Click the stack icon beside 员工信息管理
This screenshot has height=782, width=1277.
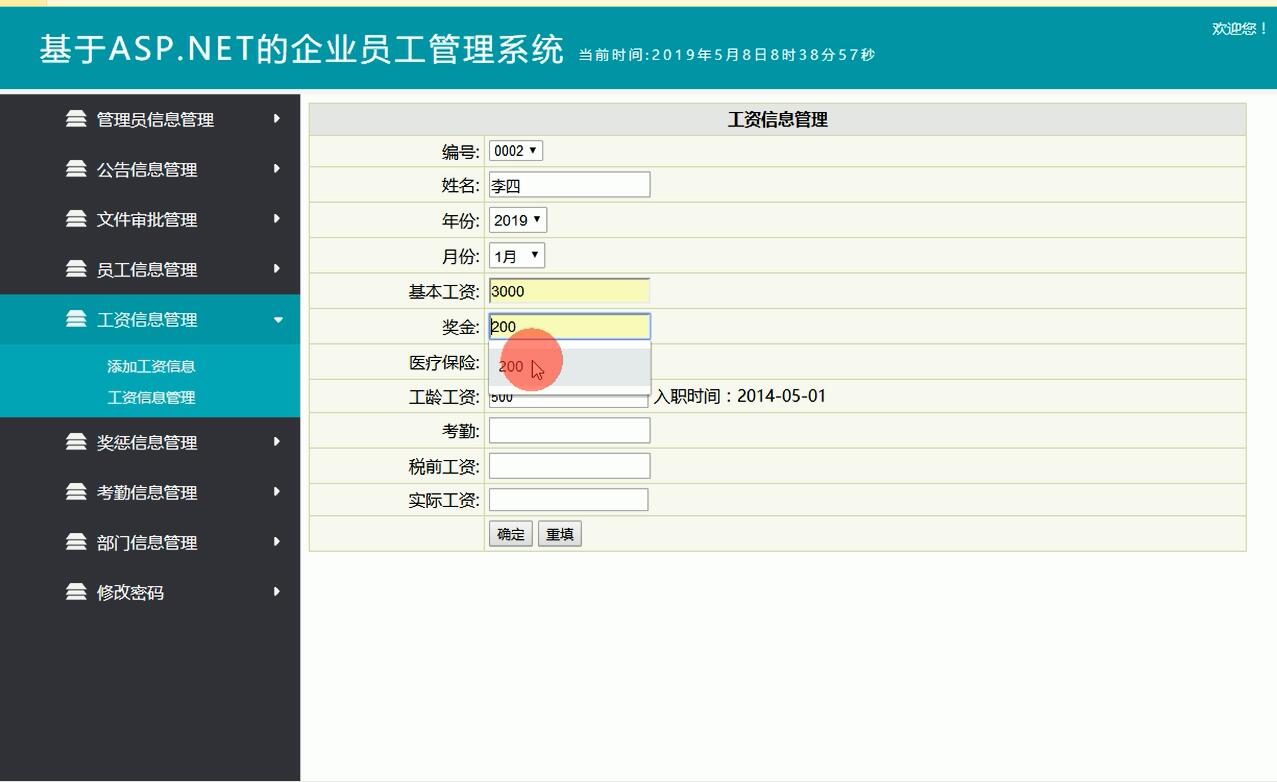tap(76, 269)
